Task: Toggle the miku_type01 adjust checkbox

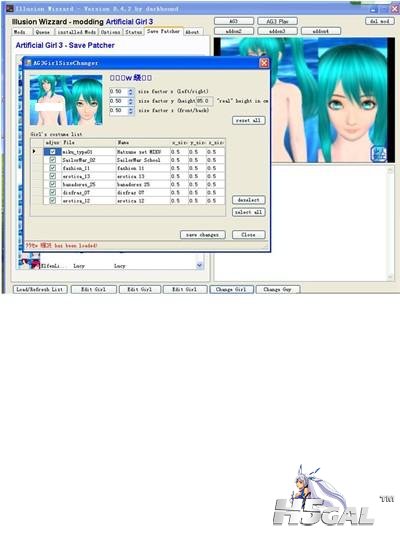Action: click(53, 152)
